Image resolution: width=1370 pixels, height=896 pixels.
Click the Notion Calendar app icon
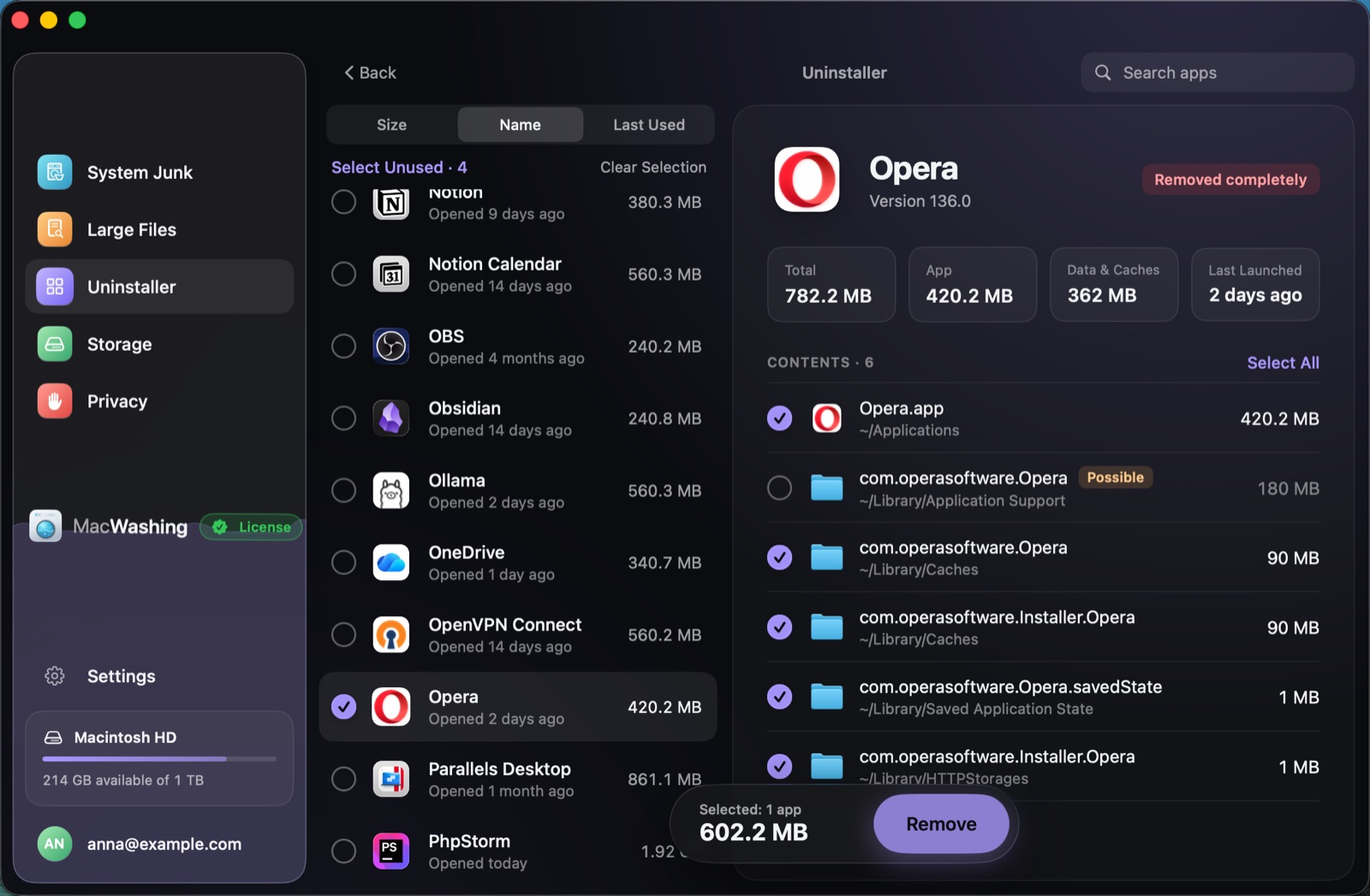(391, 274)
